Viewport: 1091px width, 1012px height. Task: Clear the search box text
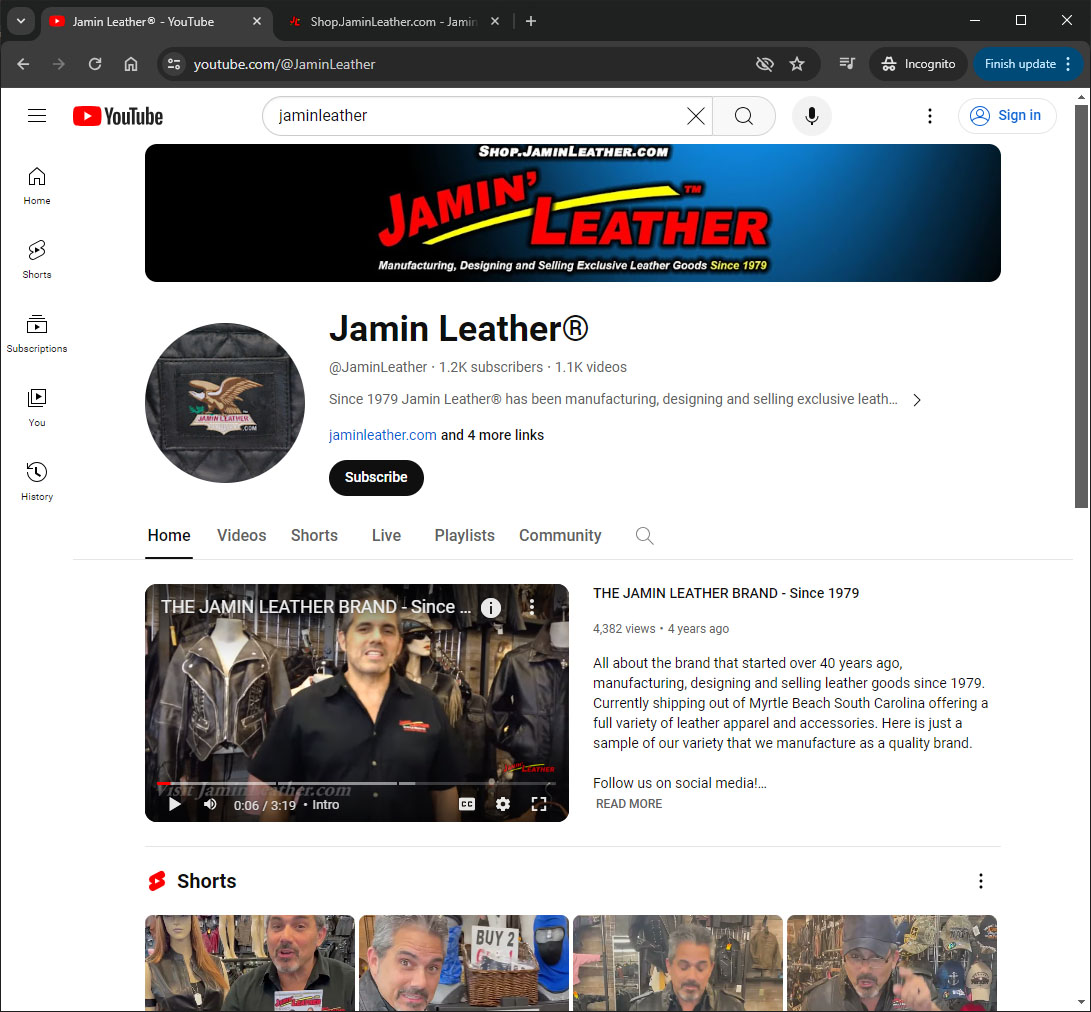coord(695,116)
